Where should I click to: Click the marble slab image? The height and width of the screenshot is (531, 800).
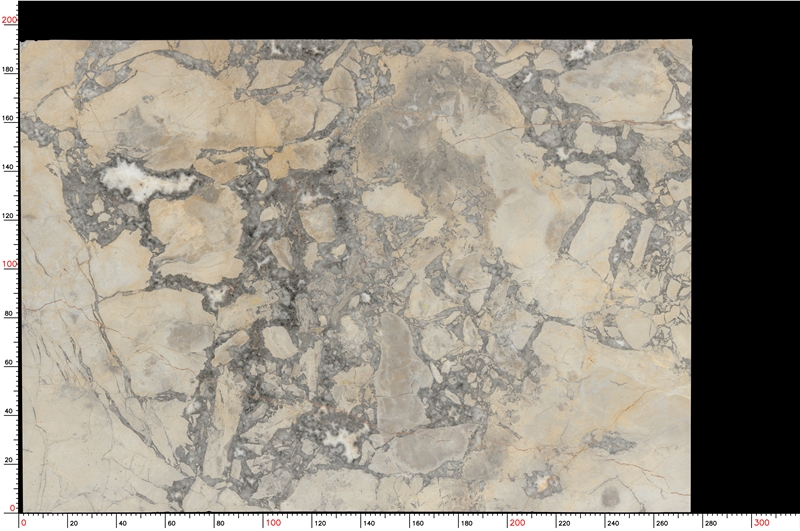[x=356, y=276]
